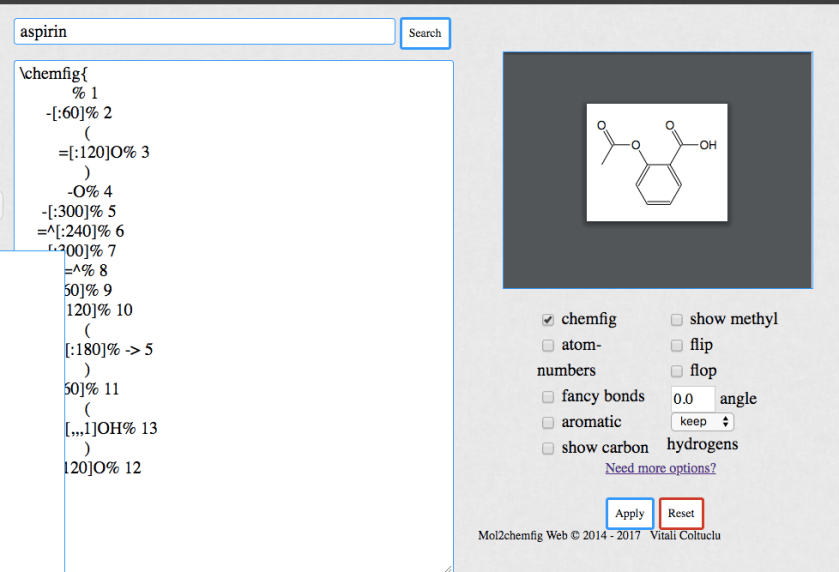Click the dark gray molecule preview panel
839x572 pixels.
780,250
